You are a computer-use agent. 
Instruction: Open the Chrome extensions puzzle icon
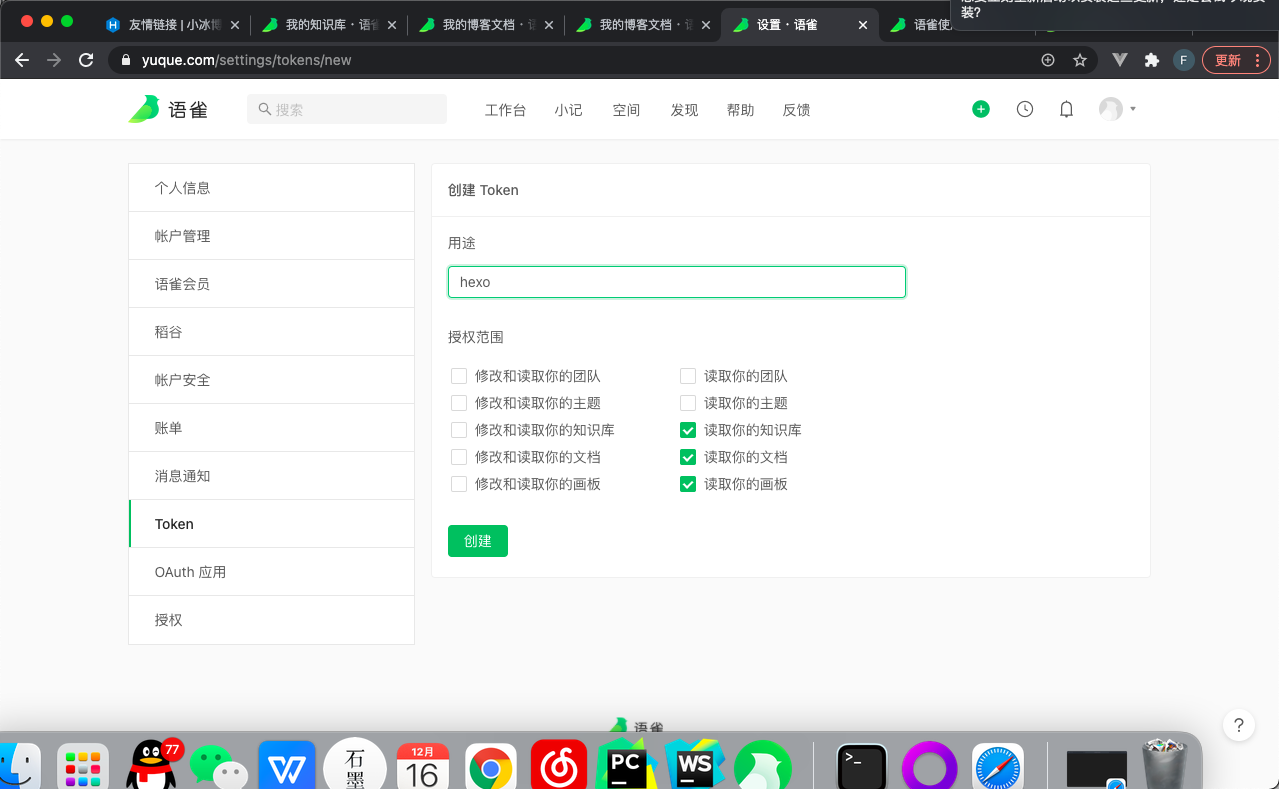point(1152,60)
